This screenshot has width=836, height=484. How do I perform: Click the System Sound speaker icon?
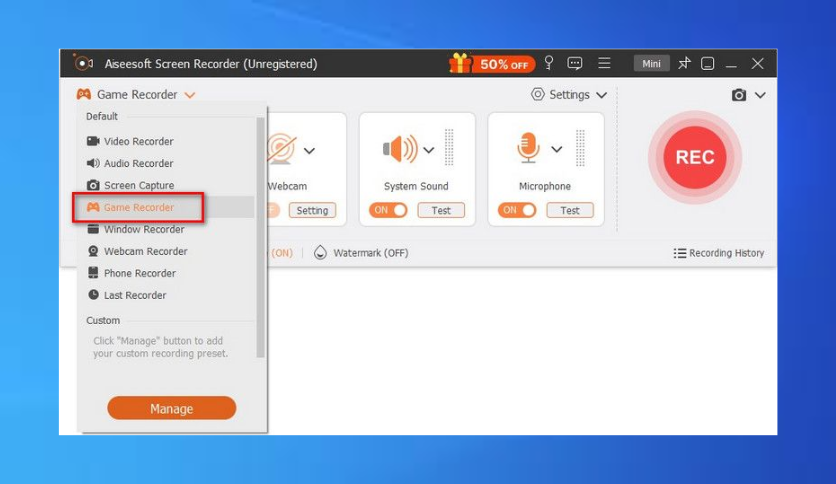click(400, 149)
